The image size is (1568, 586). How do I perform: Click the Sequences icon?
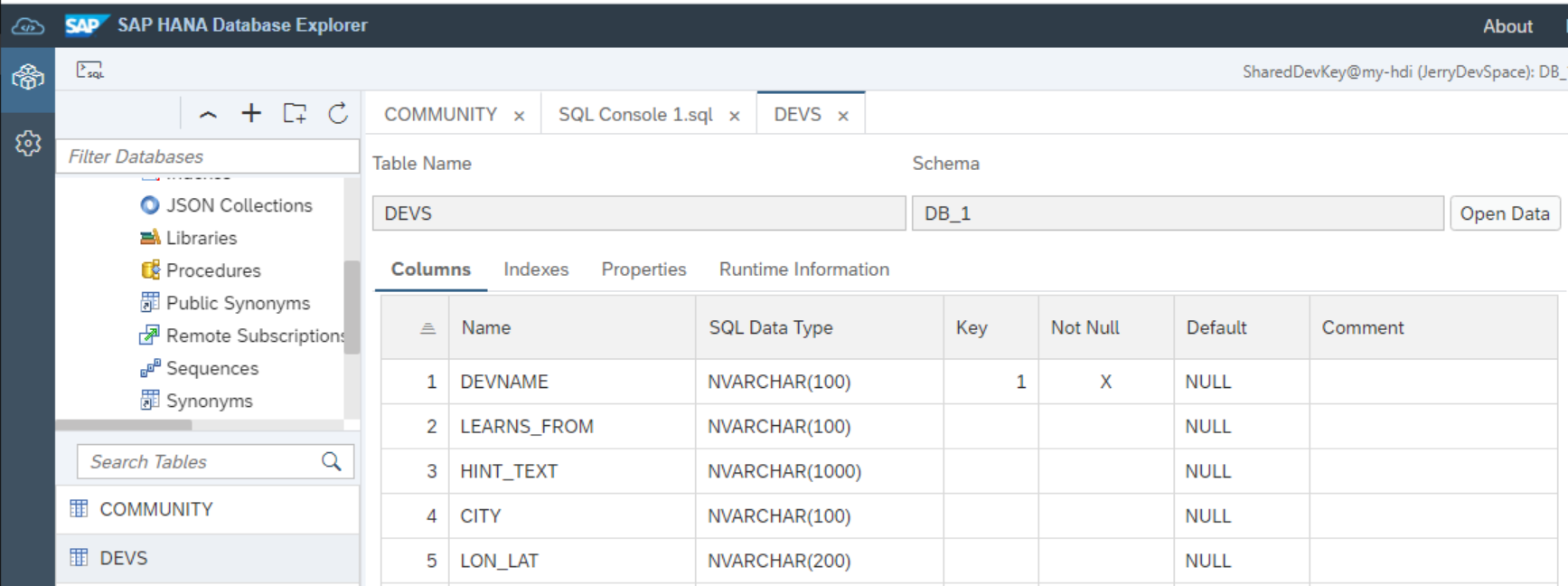150,368
